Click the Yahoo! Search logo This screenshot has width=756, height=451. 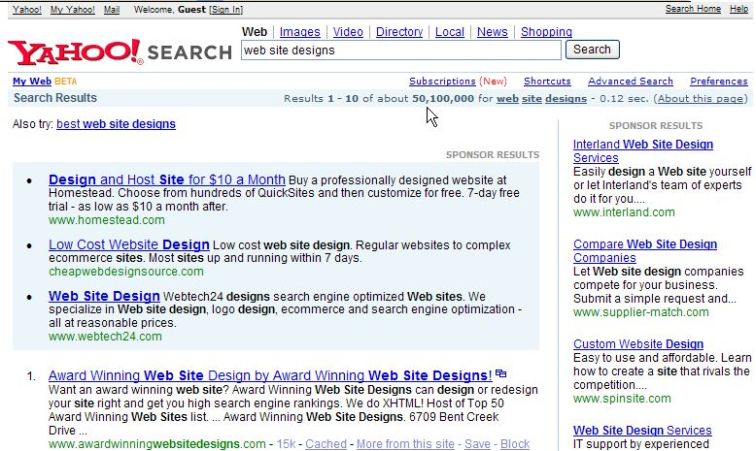click(x=120, y=52)
